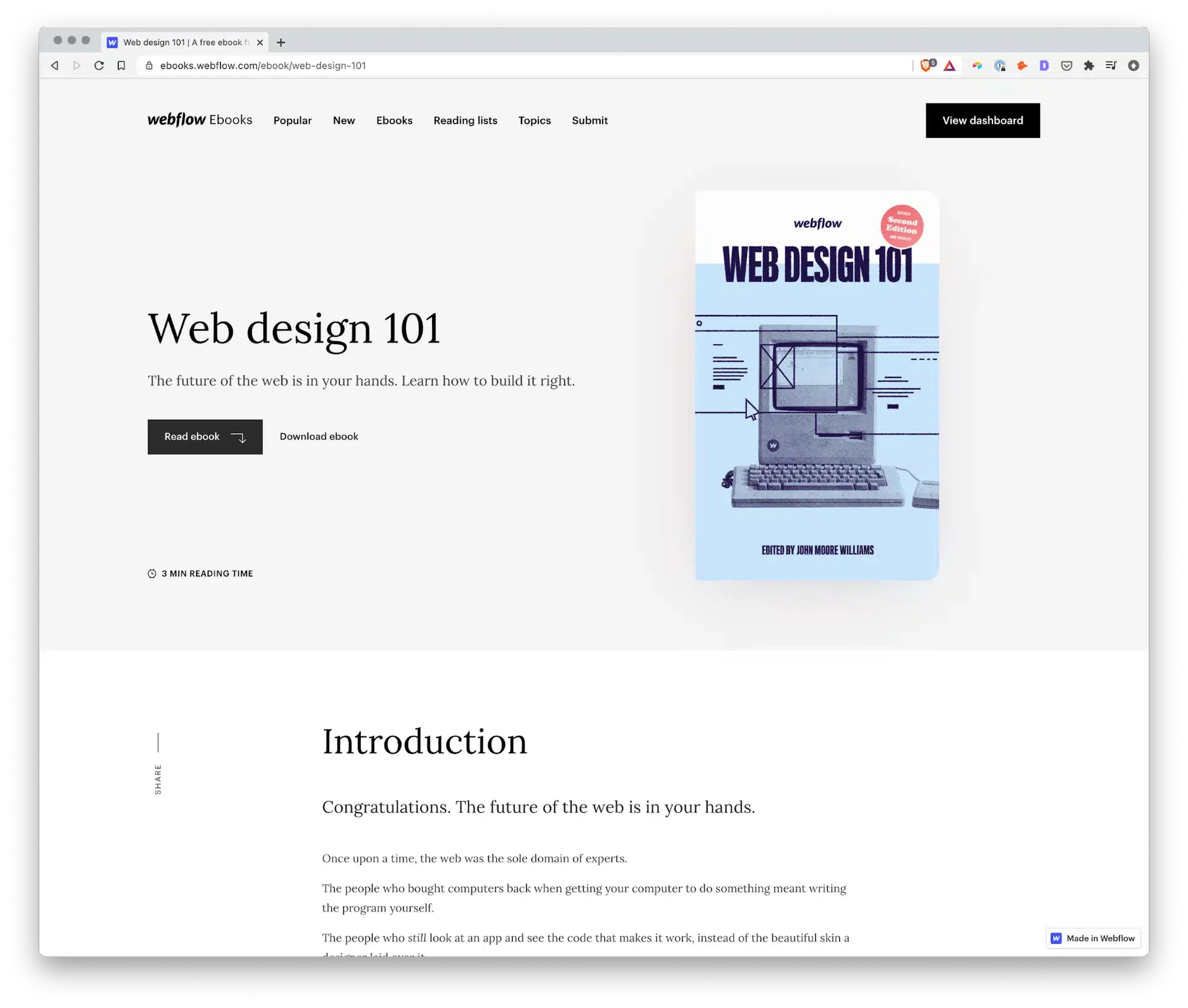
Task: Click the View dashboard button
Action: (983, 121)
